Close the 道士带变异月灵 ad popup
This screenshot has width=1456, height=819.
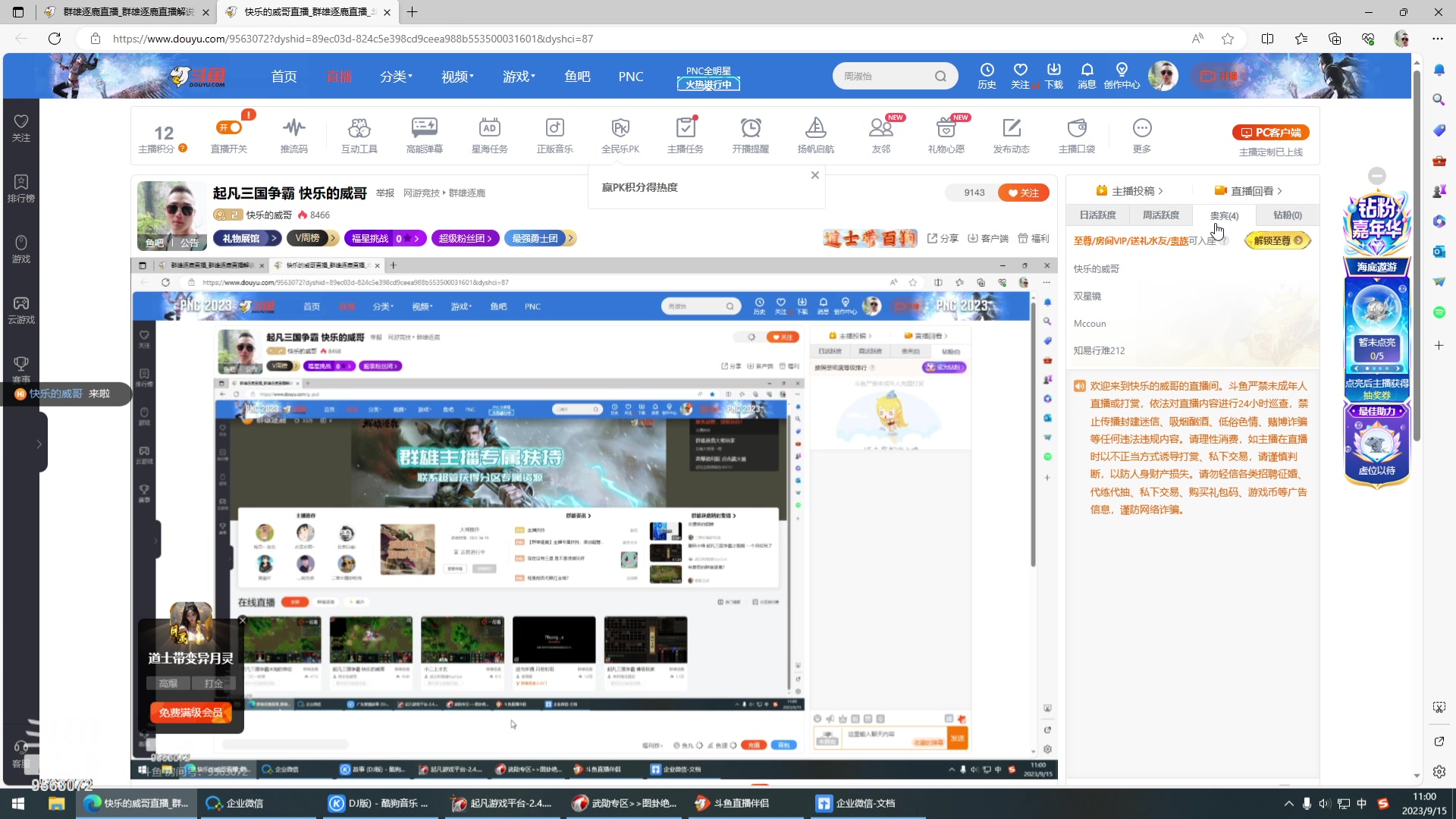[x=243, y=620]
